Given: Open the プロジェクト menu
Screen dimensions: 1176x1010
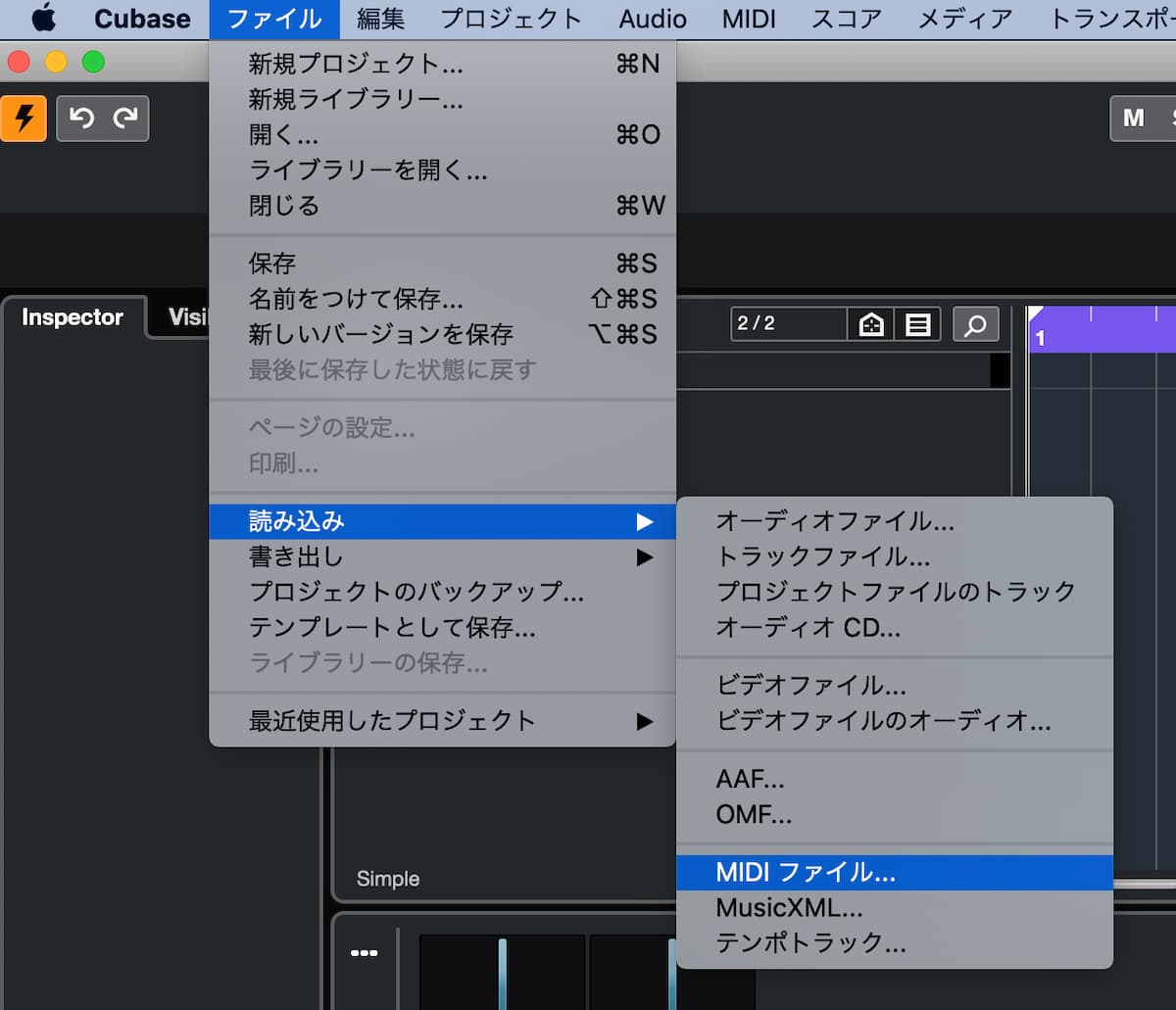Looking at the screenshot, I should 512,19.
